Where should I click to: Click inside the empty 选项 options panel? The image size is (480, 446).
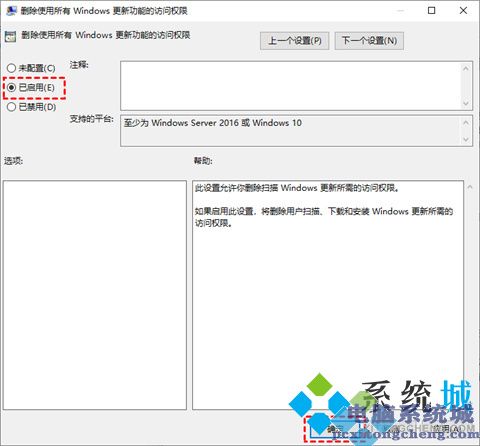(95, 295)
